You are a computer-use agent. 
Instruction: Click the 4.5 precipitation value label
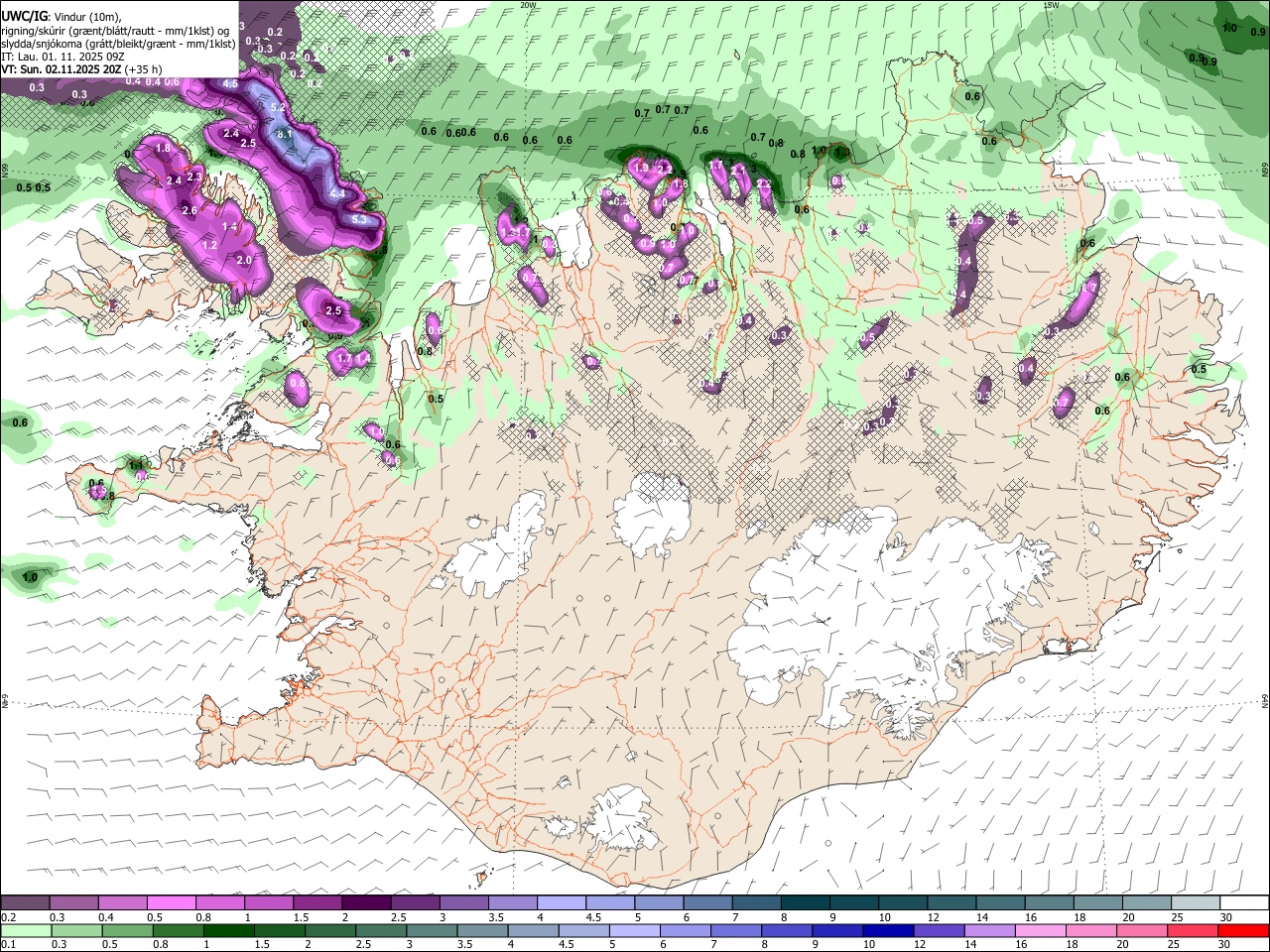[230, 83]
